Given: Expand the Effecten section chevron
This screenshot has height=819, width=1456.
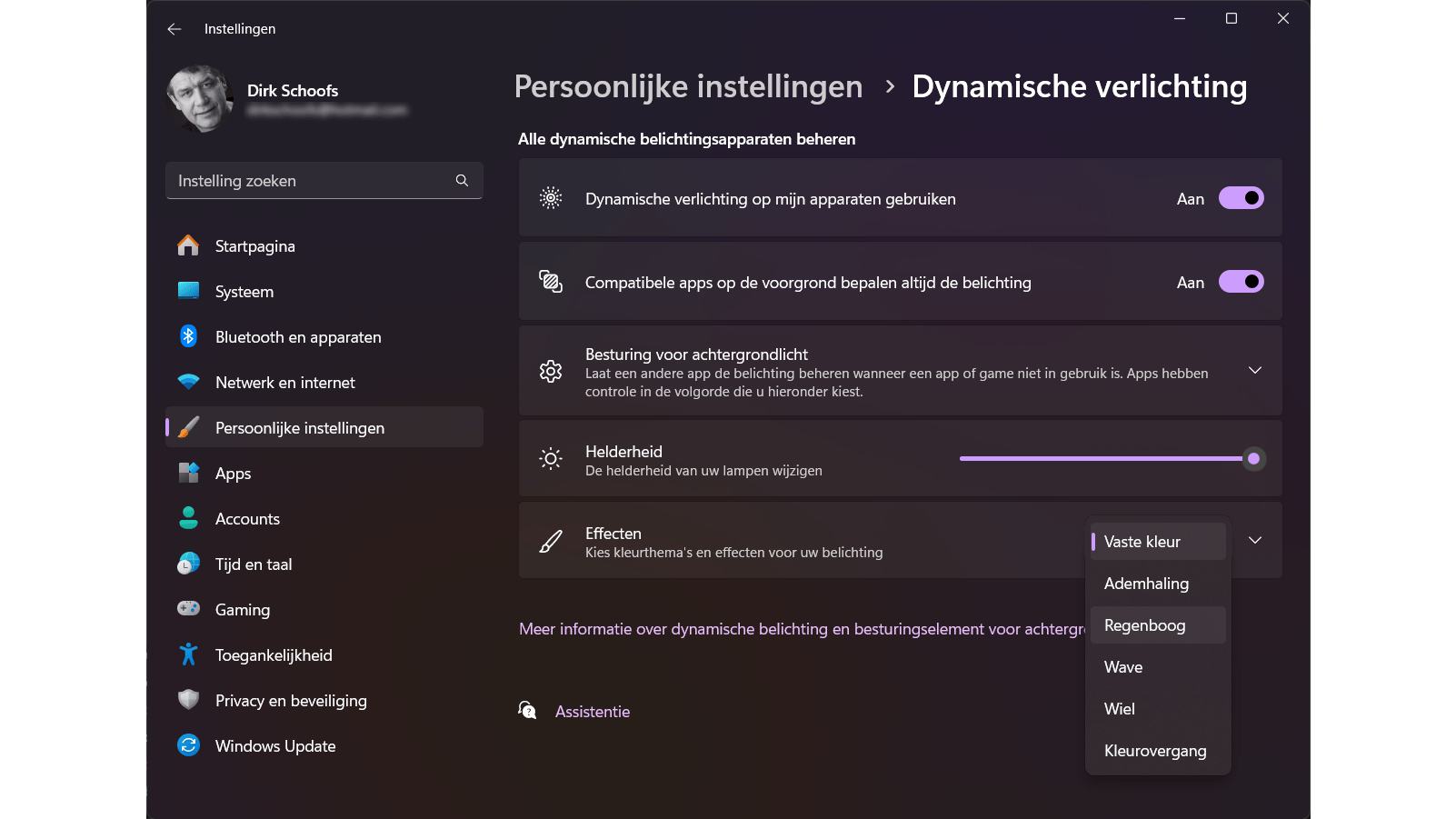Looking at the screenshot, I should [x=1254, y=541].
